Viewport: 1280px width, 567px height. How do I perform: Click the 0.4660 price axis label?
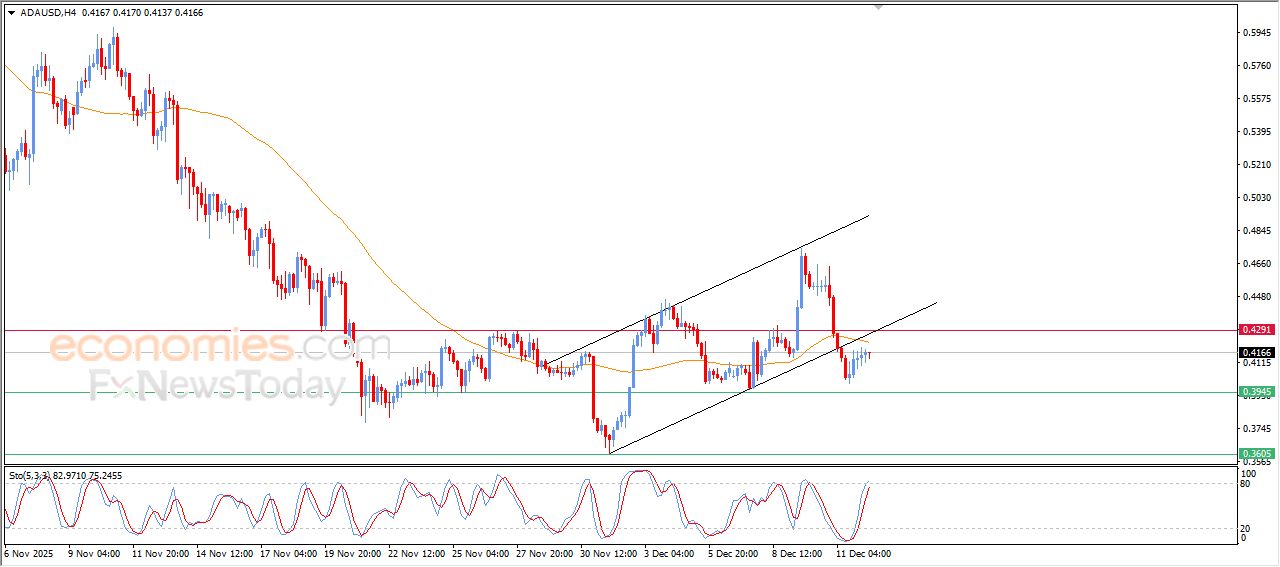tap(1256, 264)
